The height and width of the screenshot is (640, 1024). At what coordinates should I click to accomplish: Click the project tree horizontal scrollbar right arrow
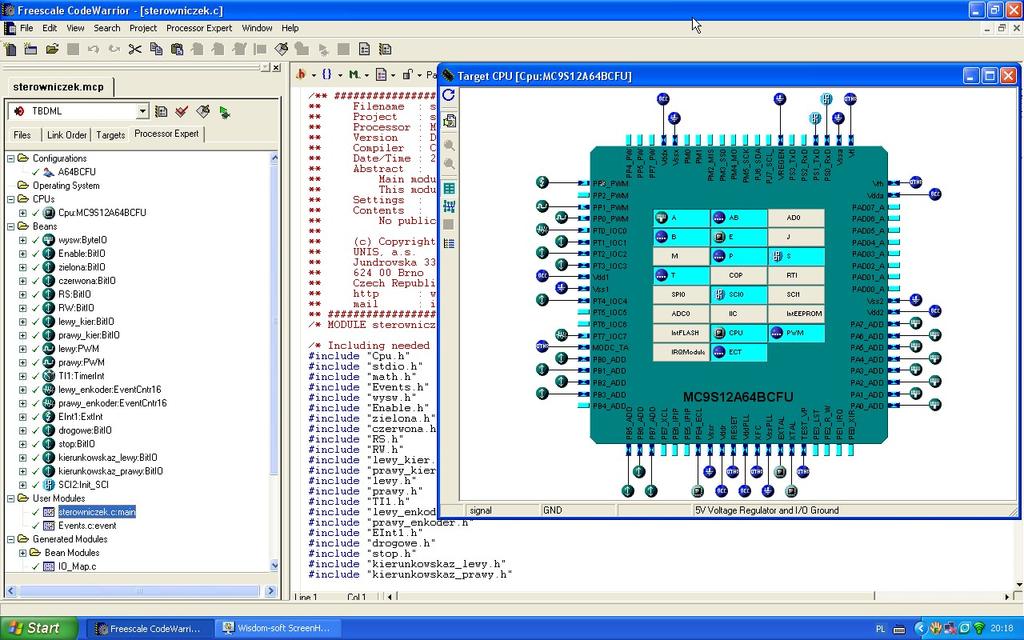point(271,591)
